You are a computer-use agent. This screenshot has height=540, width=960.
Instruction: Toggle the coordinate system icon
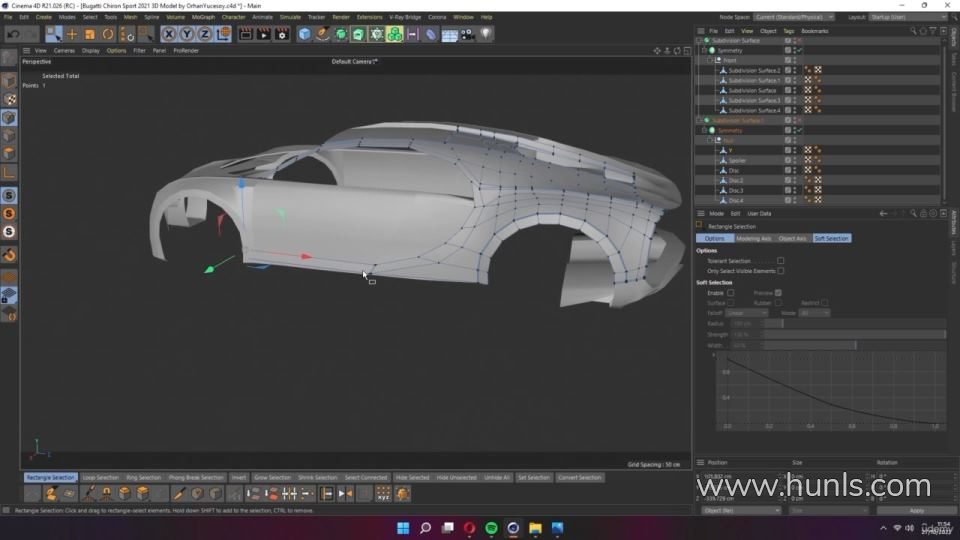(223, 34)
